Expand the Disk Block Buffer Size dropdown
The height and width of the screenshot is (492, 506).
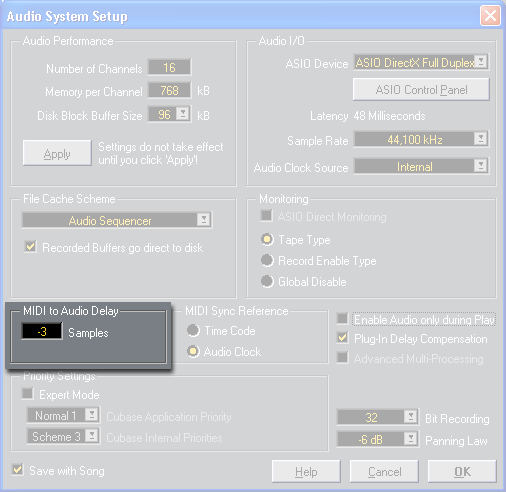coord(183,114)
